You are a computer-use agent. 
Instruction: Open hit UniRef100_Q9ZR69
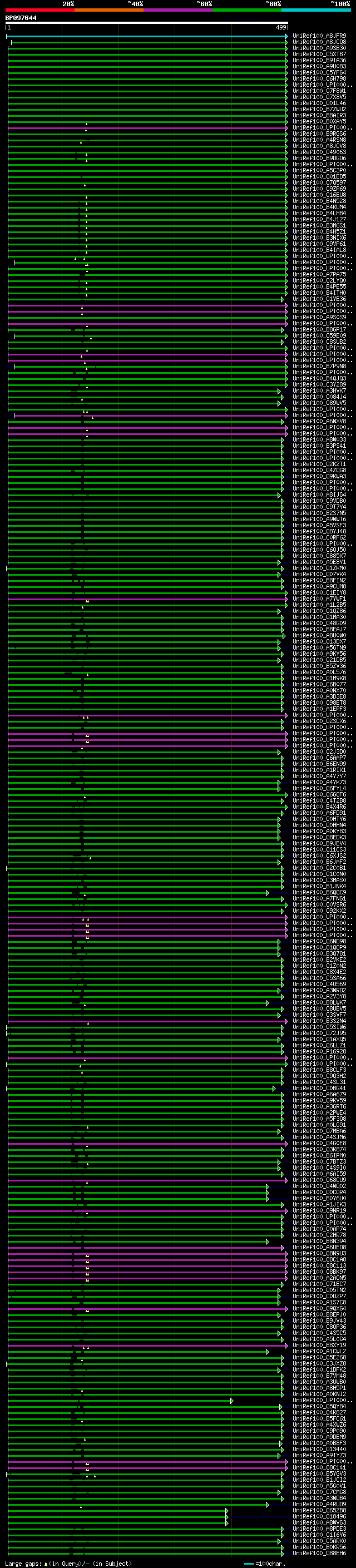tap(319, 189)
